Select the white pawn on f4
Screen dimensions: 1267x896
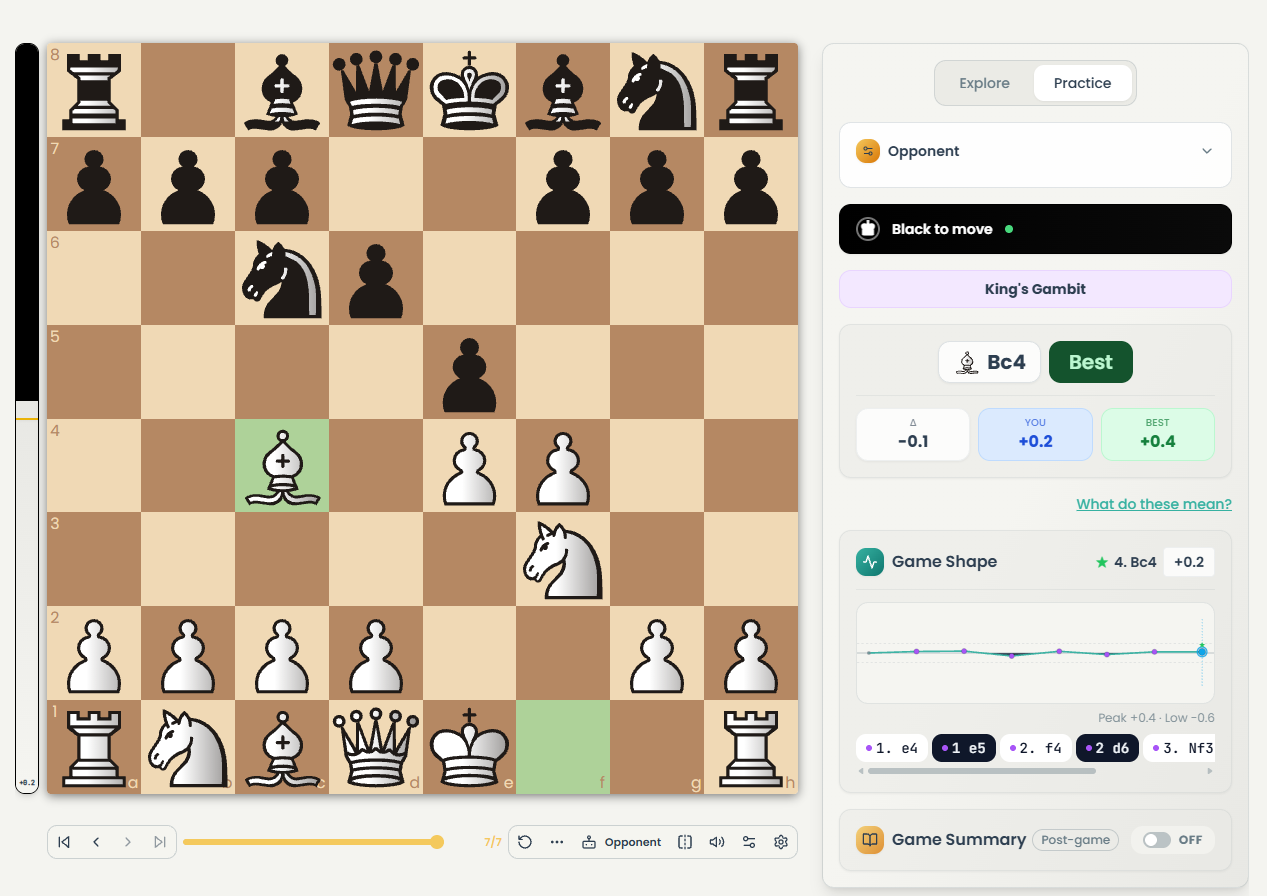click(564, 465)
